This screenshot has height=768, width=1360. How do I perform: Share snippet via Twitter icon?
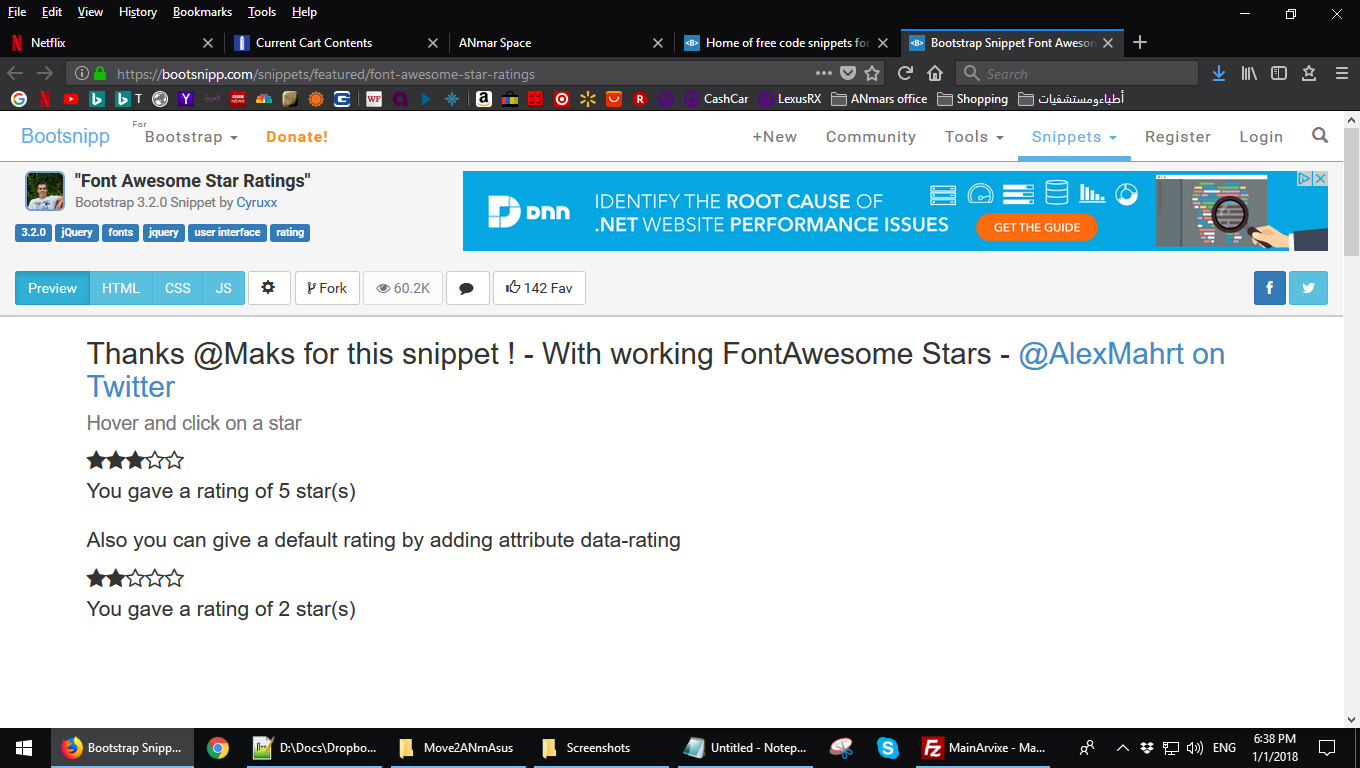1308,288
